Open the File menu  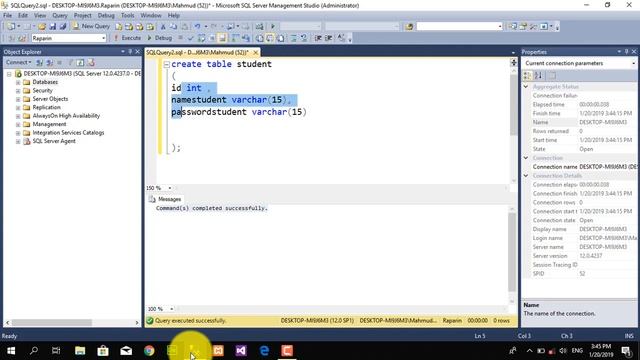click(x=8, y=16)
